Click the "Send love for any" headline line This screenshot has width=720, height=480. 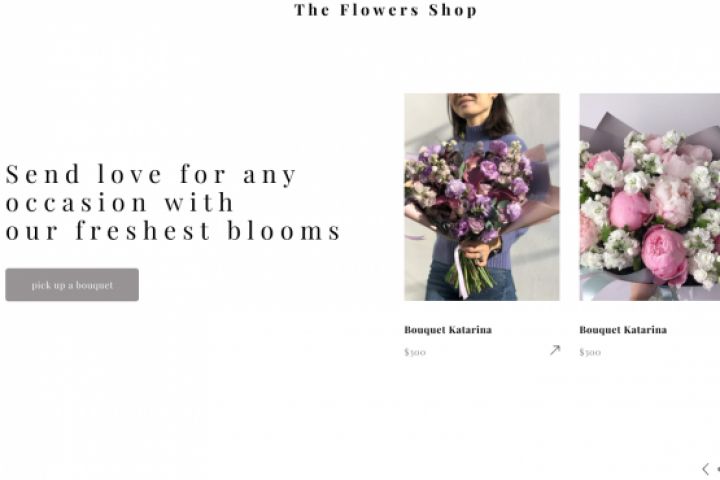click(x=151, y=174)
